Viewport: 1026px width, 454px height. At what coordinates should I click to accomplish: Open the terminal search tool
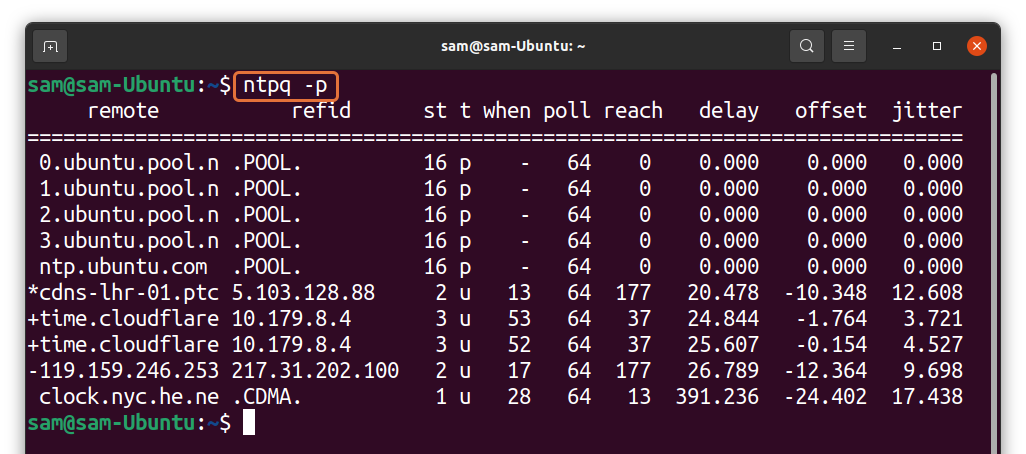click(x=807, y=46)
